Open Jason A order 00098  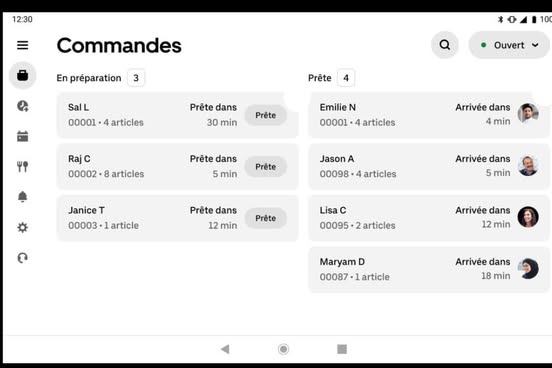[429, 166]
